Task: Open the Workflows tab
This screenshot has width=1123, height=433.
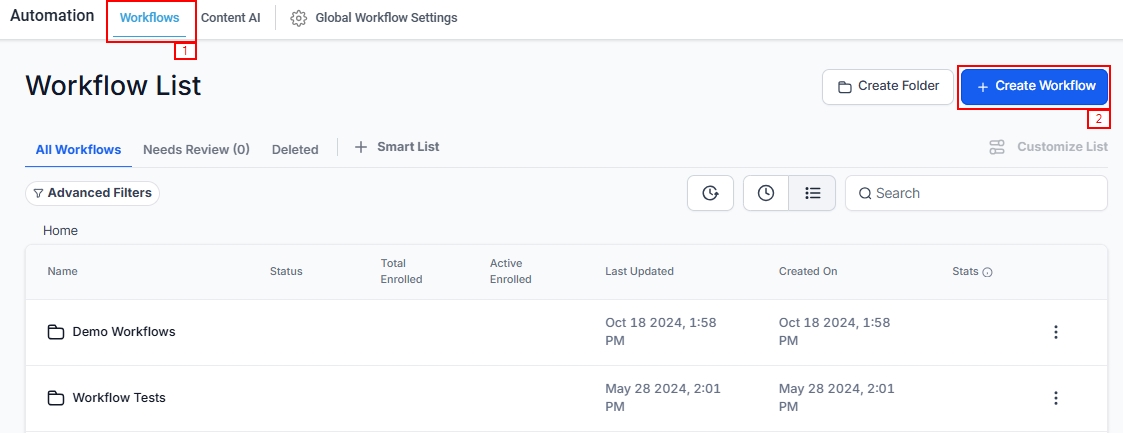Action: click(x=149, y=18)
